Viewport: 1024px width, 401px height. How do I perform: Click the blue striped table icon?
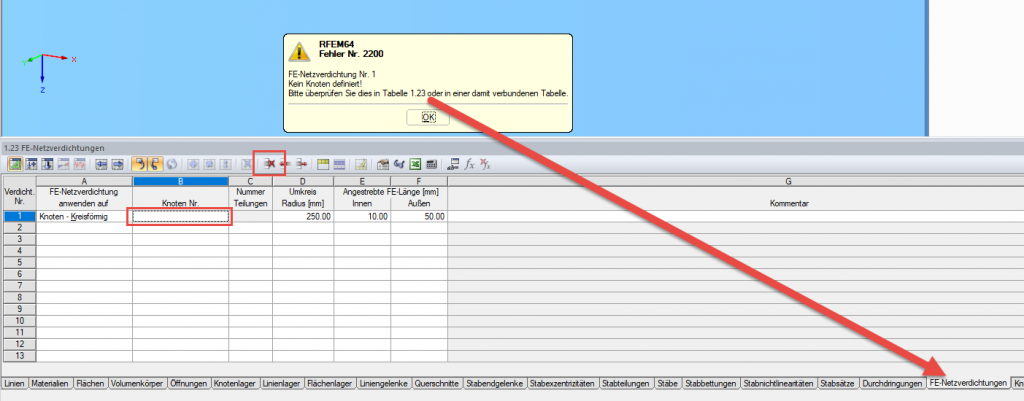coord(339,164)
